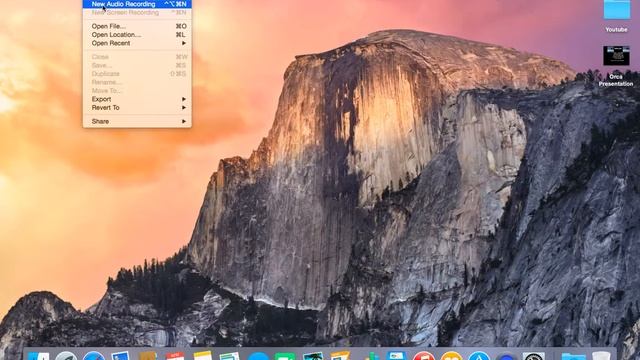Open the red iTunes icon in the Dock
640x360 pixels.
point(424,356)
